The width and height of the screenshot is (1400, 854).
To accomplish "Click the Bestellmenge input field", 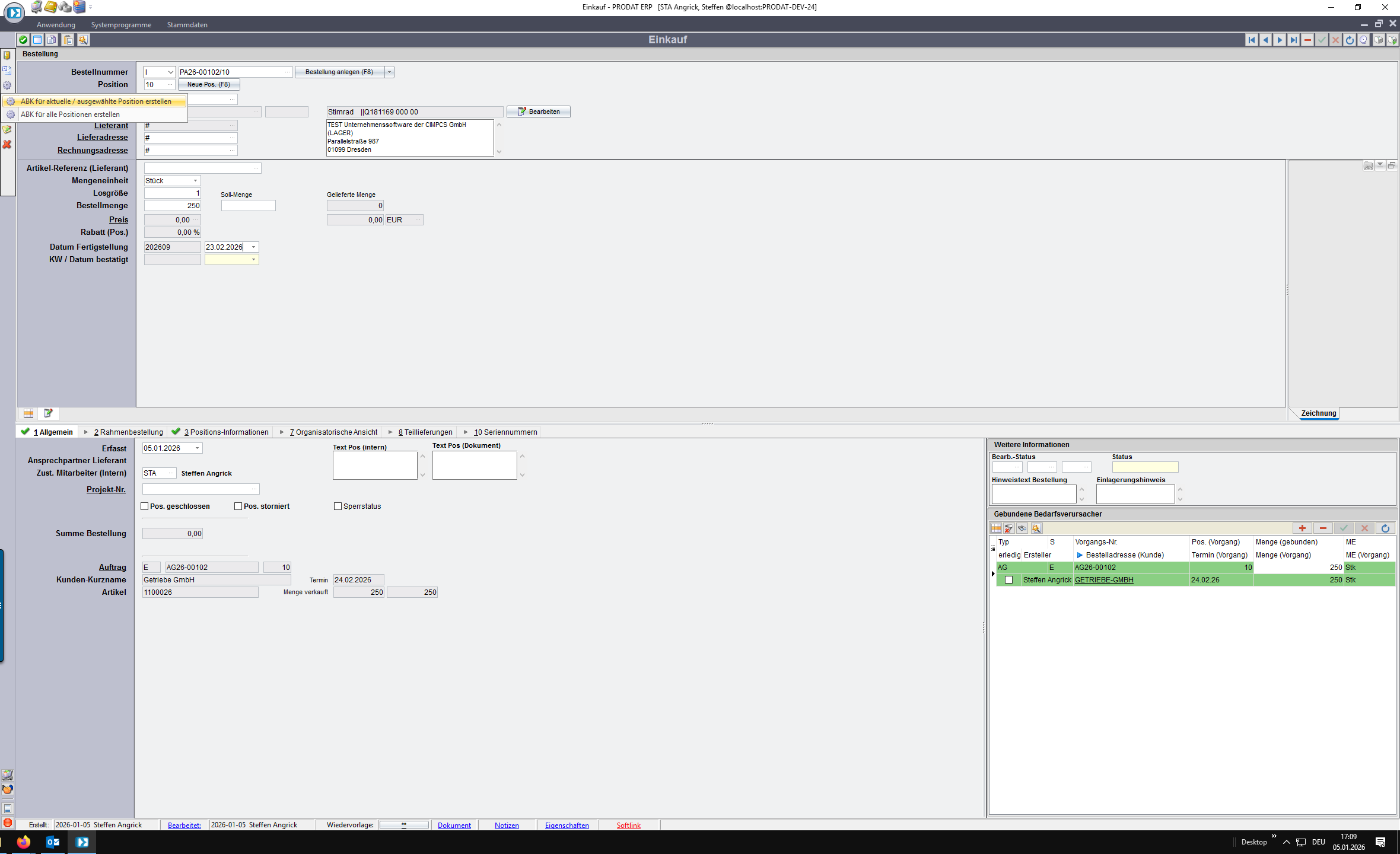I will click(172, 205).
